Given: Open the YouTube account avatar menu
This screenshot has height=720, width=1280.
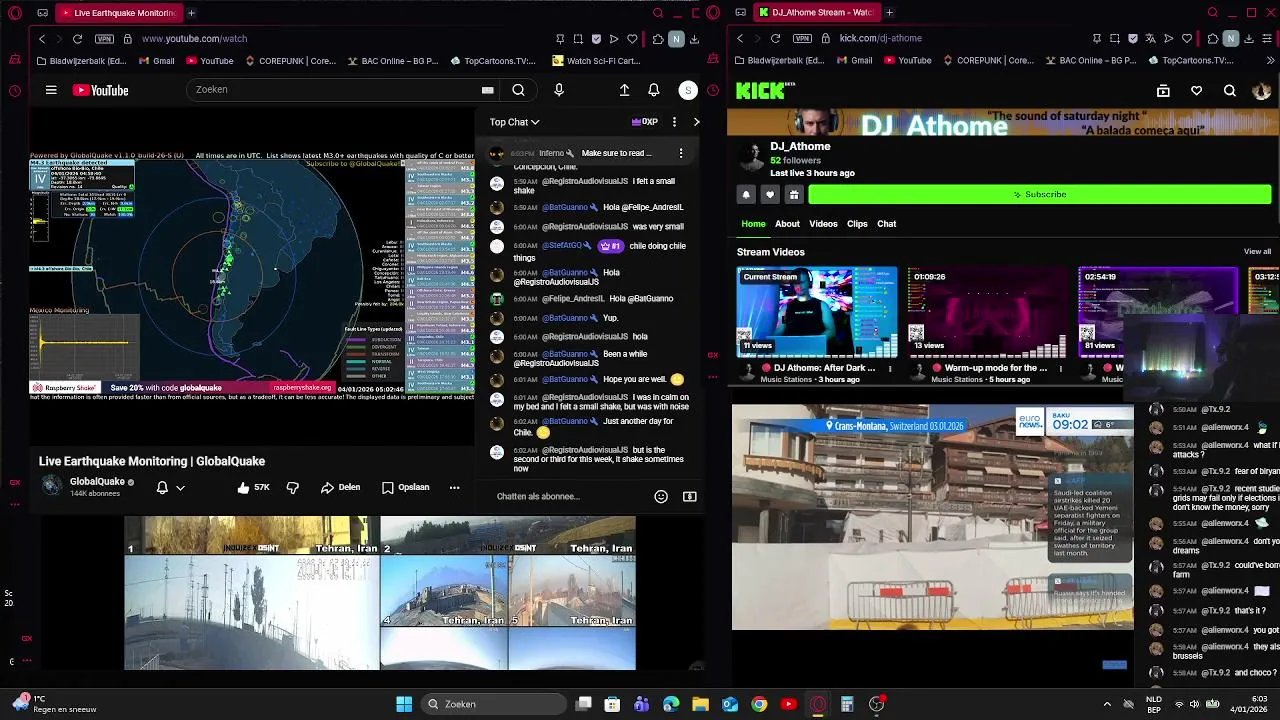Looking at the screenshot, I should click(x=688, y=90).
